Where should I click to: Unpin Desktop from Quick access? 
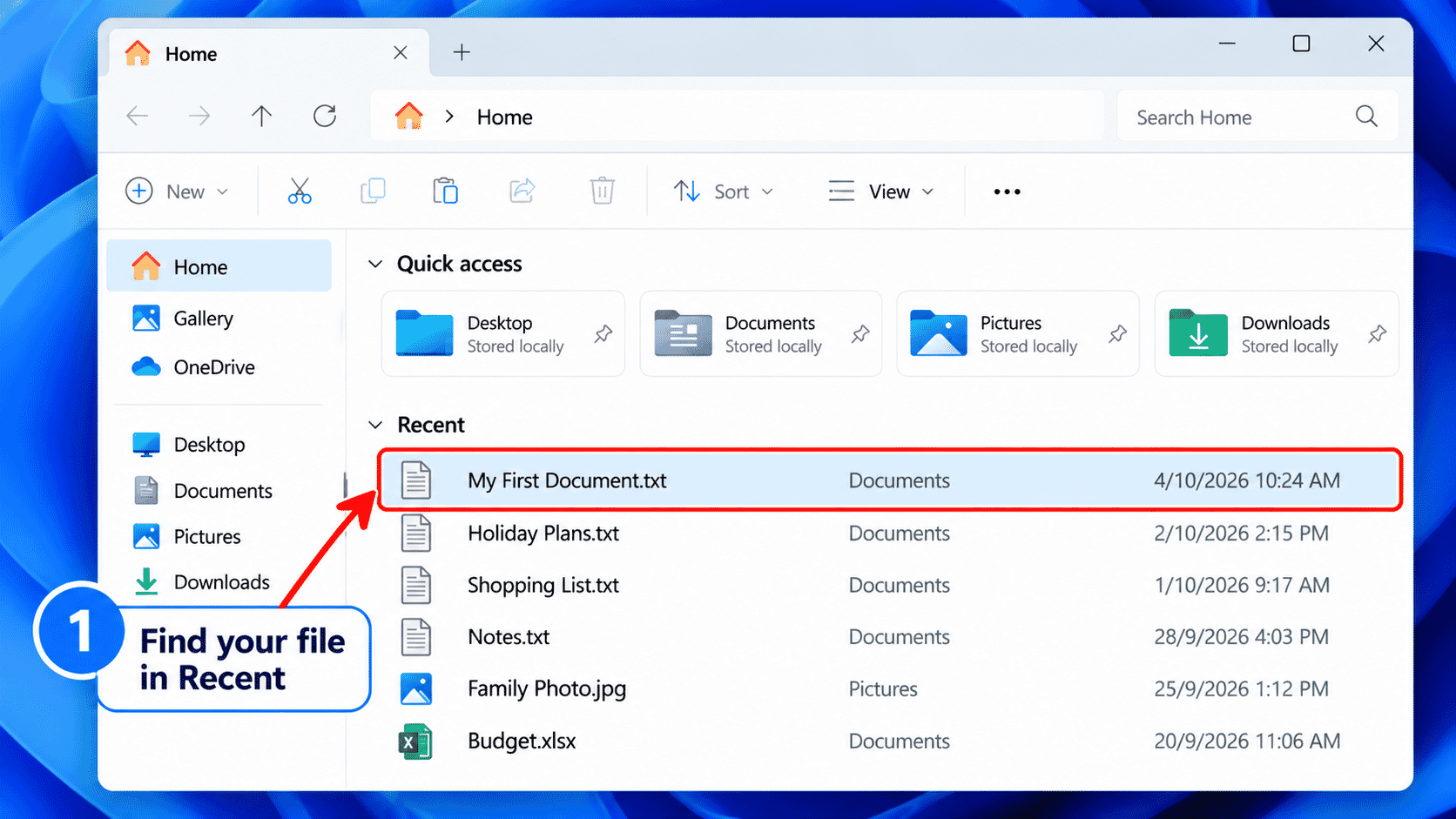point(603,334)
